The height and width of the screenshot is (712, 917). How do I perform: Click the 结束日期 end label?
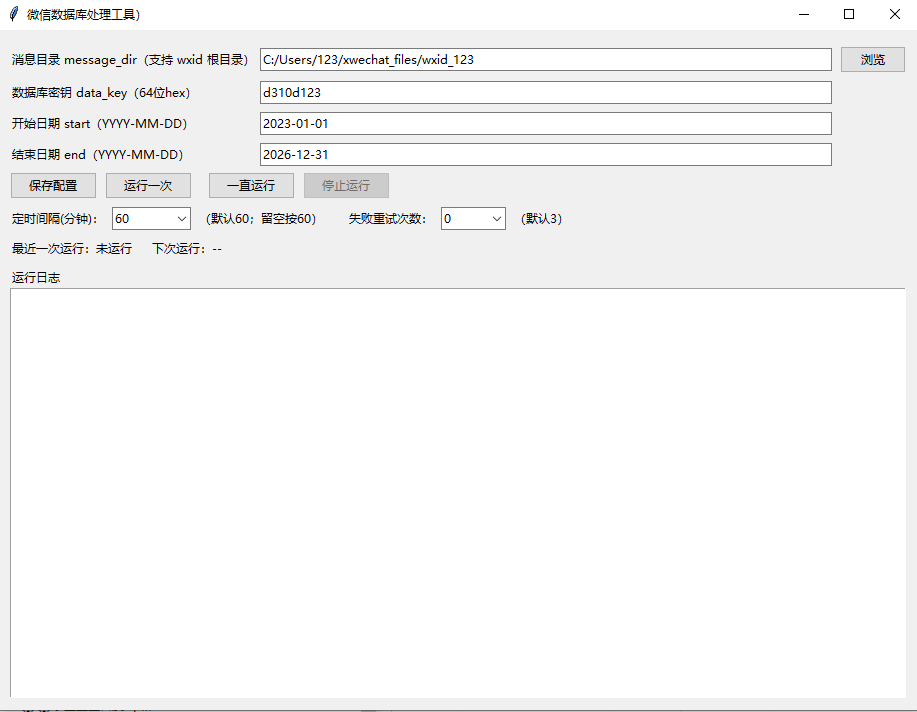(97, 154)
